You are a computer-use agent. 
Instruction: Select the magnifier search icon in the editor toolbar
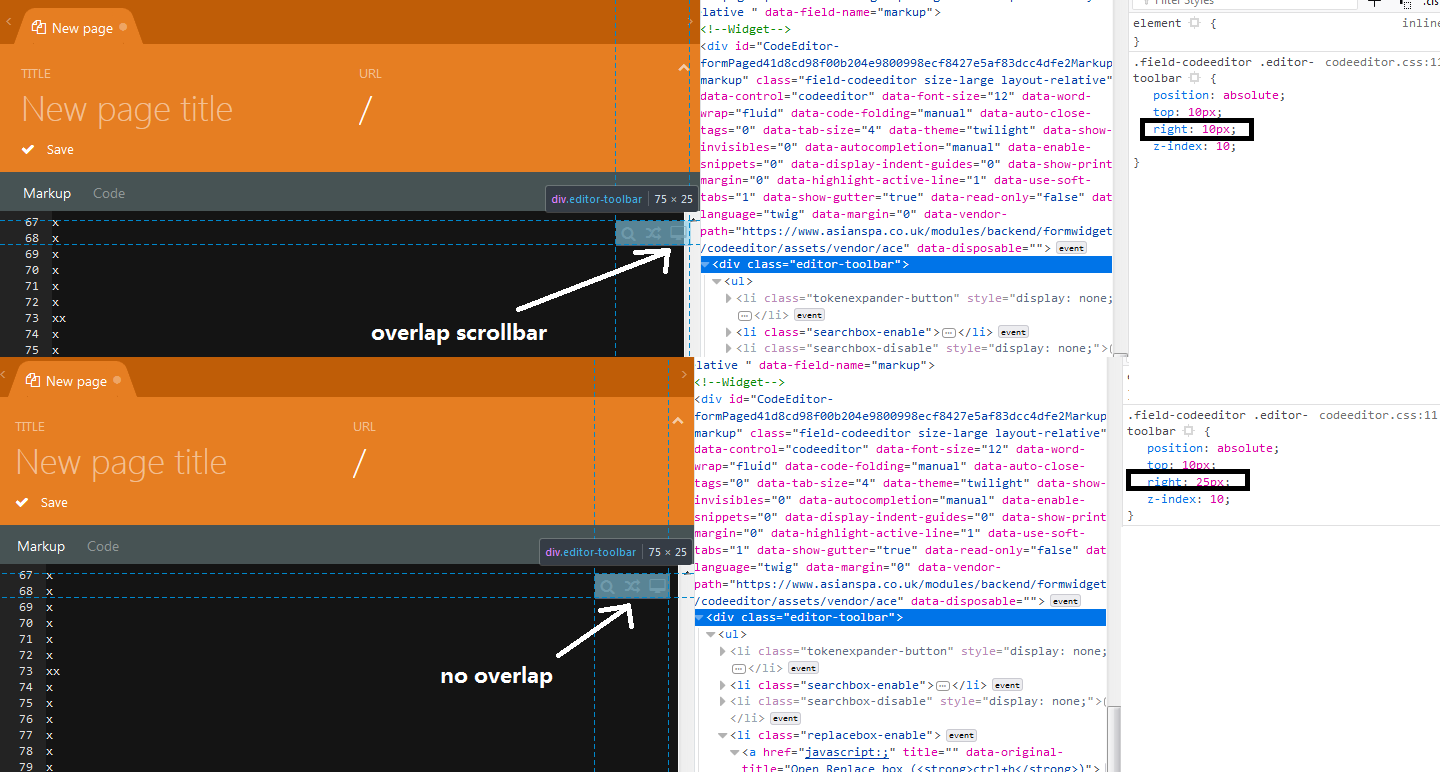[x=627, y=232]
